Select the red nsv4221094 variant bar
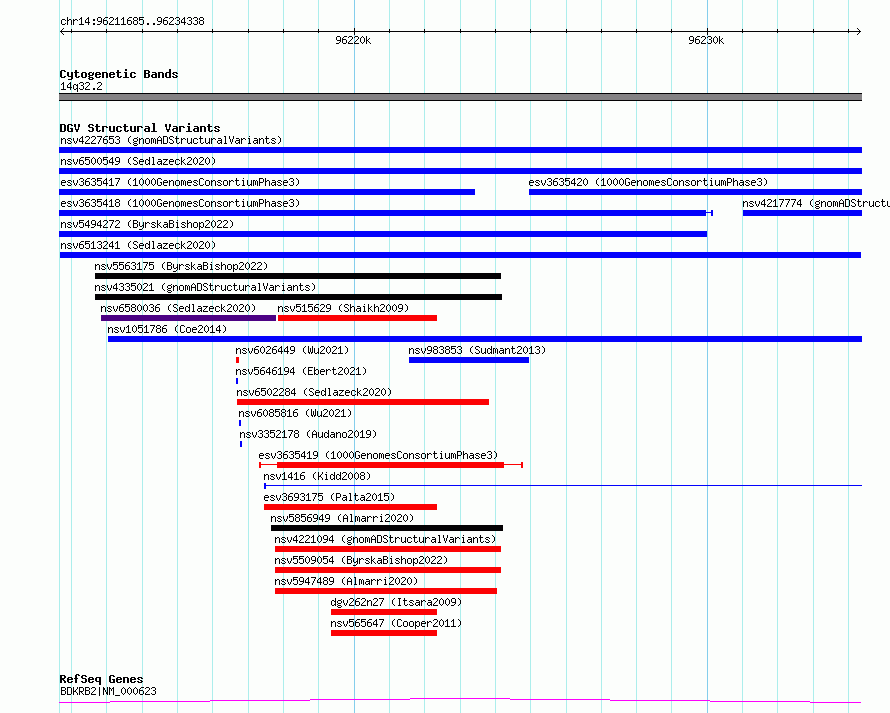The image size is (890, 713). 388,549
